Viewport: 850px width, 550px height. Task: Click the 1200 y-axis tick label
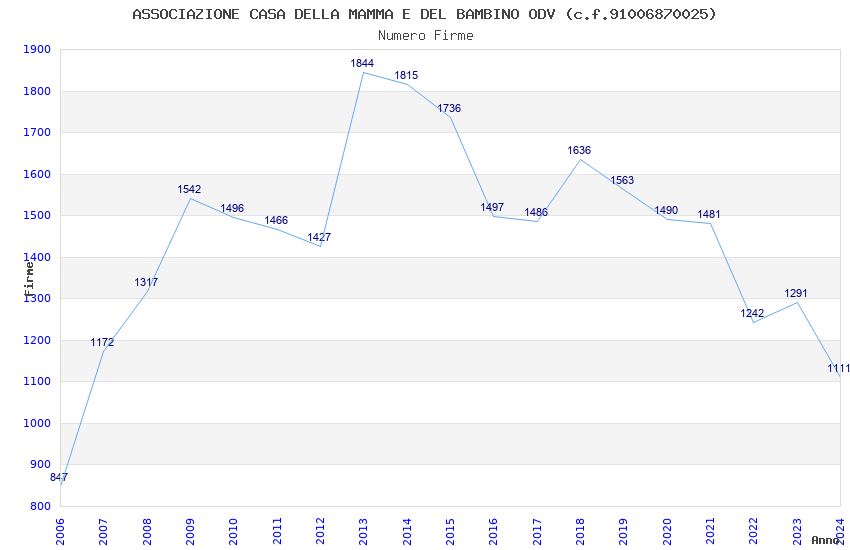pos(37,340)
